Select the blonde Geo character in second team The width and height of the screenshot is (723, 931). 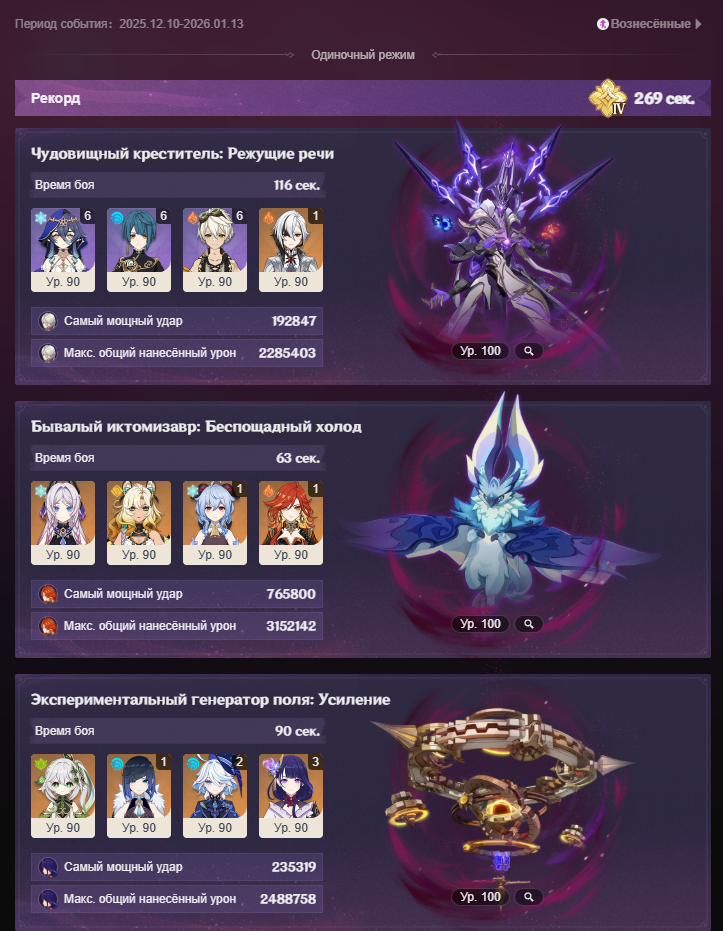tap(139, 523)
